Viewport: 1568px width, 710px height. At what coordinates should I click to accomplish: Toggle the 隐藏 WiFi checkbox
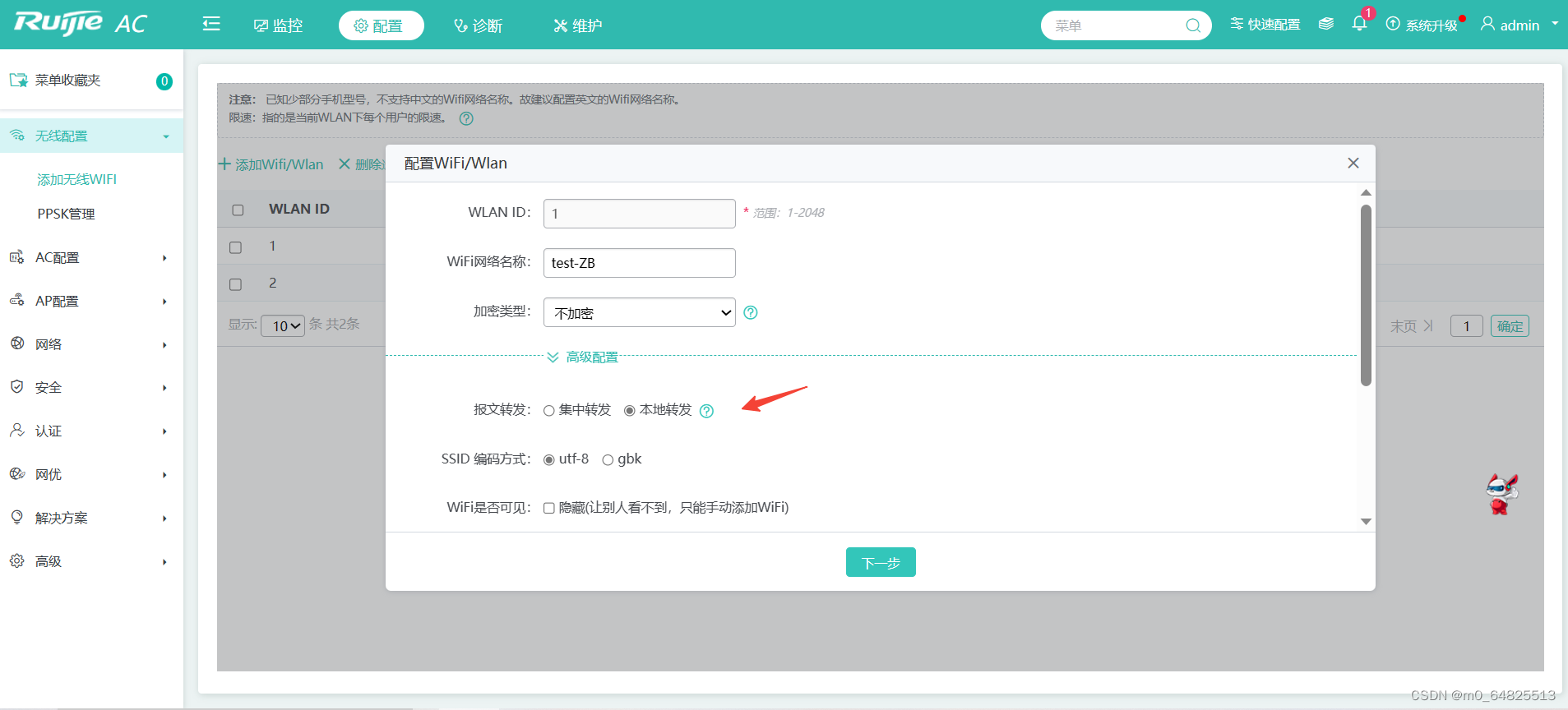click(x=549, y=508)
